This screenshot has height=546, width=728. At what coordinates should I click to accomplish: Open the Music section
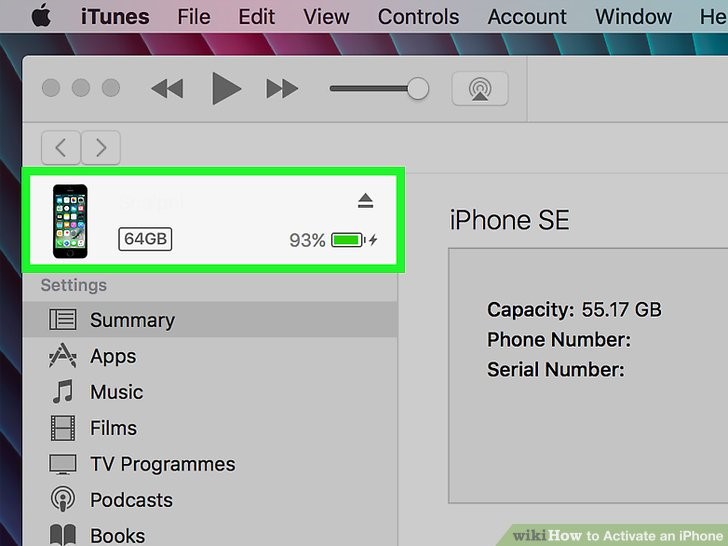210,392
